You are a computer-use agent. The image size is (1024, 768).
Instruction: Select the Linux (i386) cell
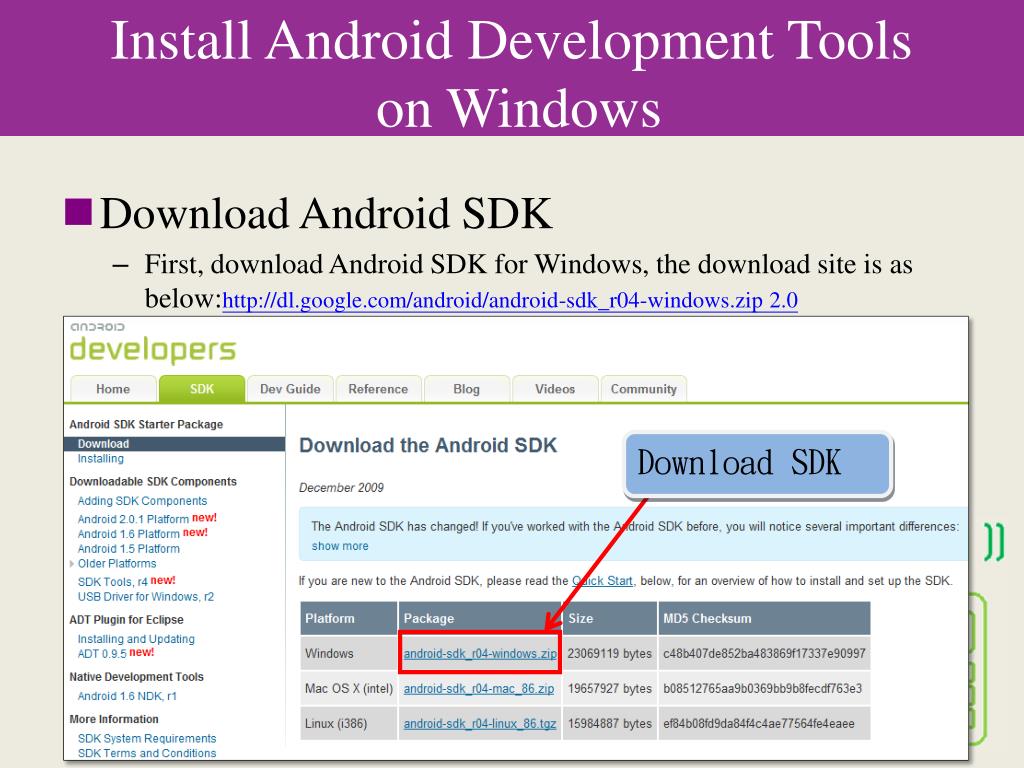(349, 724)
